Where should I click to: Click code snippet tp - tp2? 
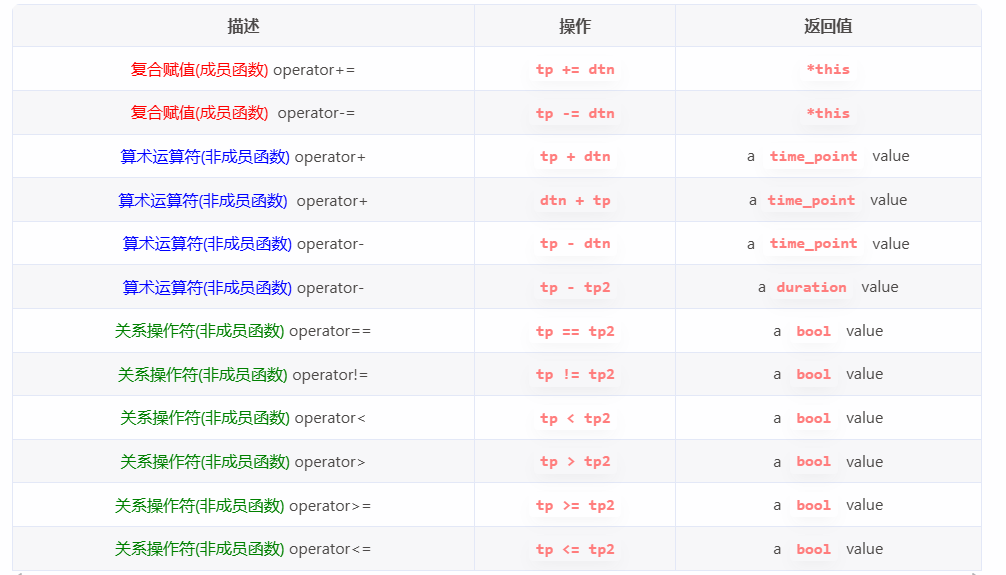575,288
